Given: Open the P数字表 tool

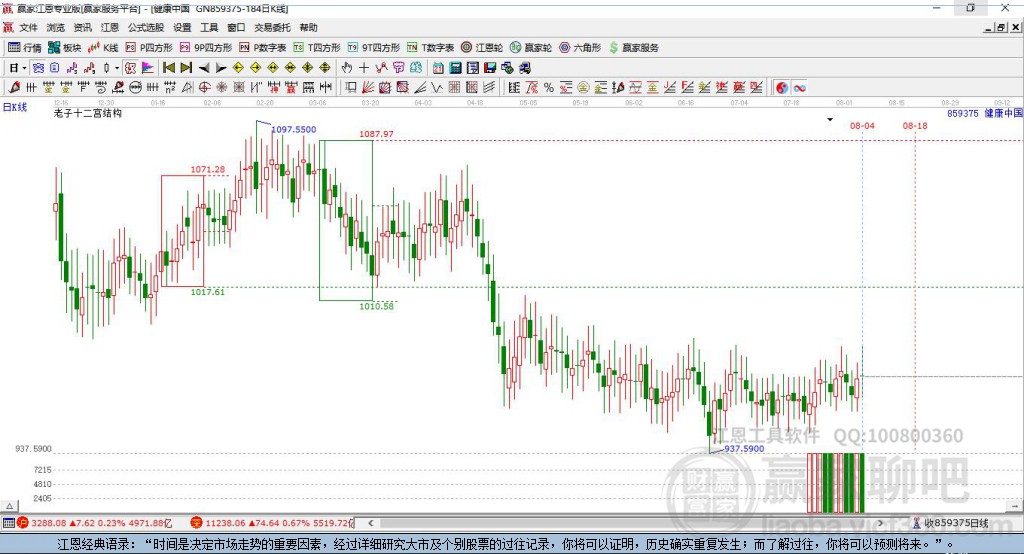Looking at the screenshot, I should [x=263, y=48].
